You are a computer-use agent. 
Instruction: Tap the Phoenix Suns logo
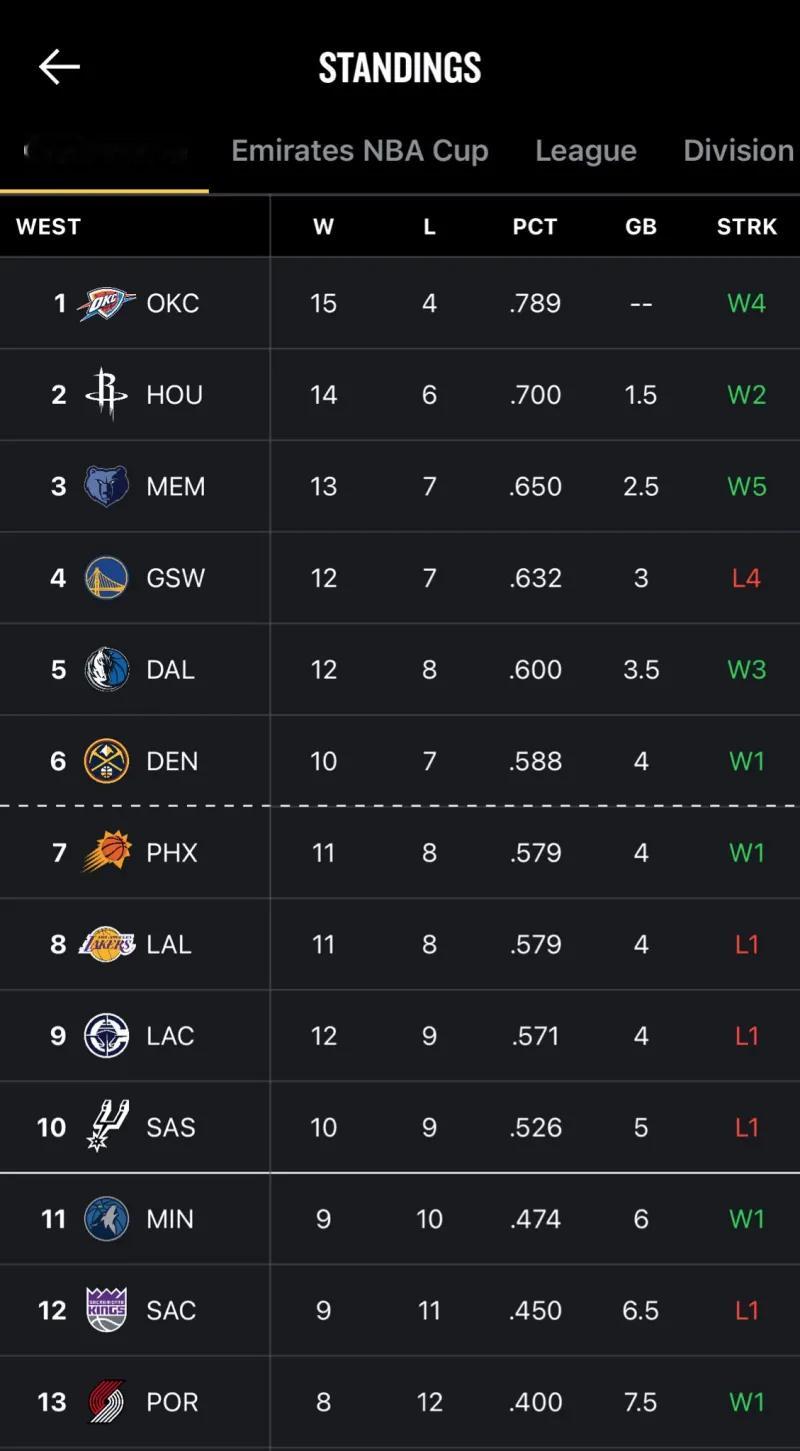point(107,852)
